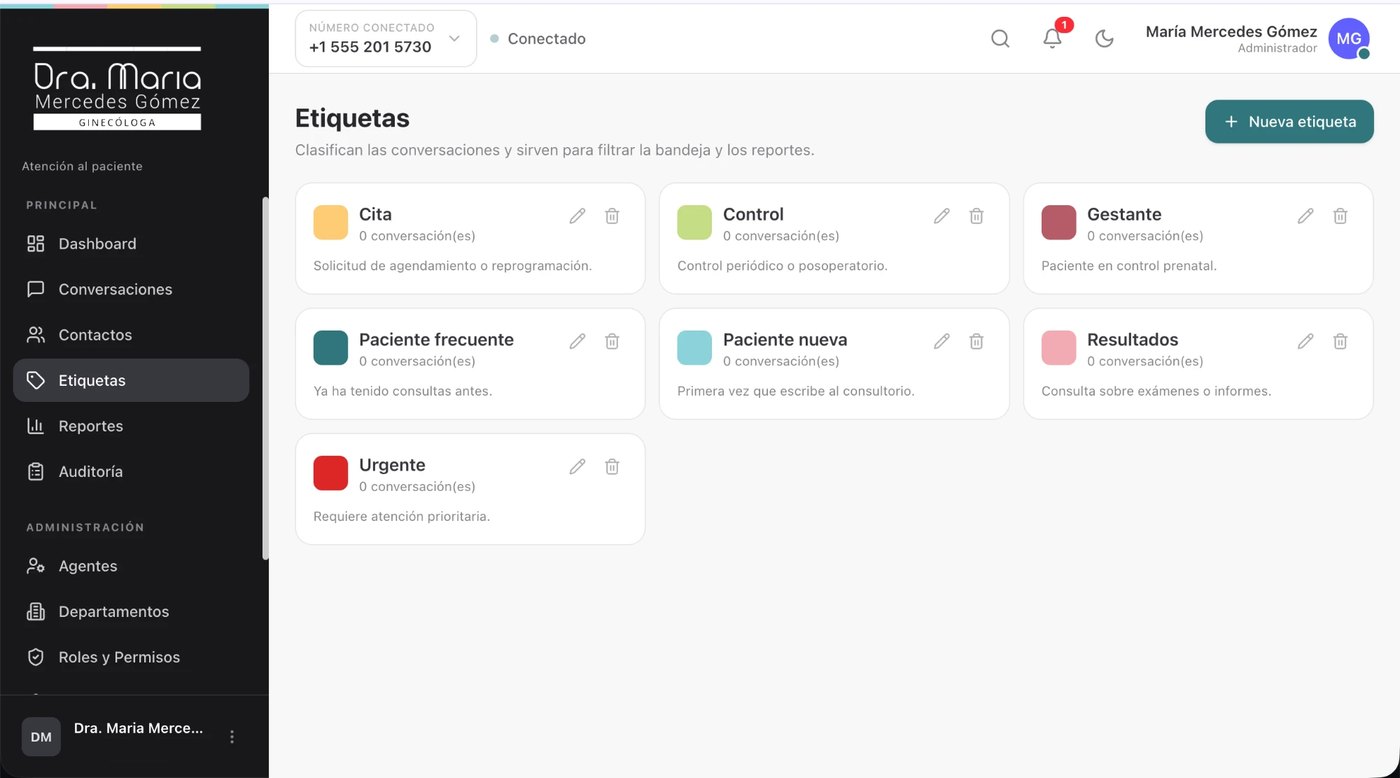1400x778 pixels.
Task: Edit the Paciente frecuente label
Action: [x=577, y=341]
